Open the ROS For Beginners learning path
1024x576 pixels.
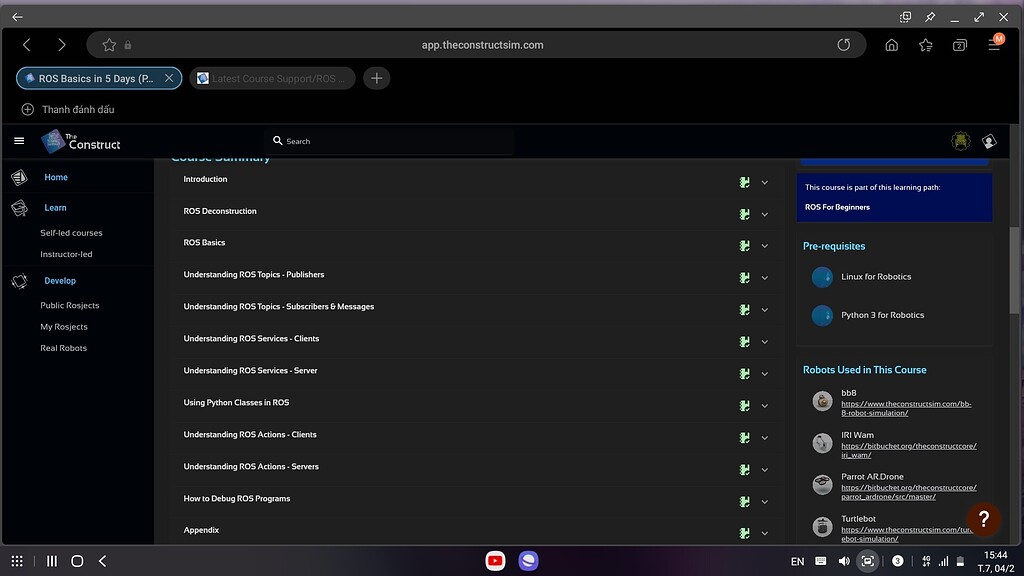(837, 207)
